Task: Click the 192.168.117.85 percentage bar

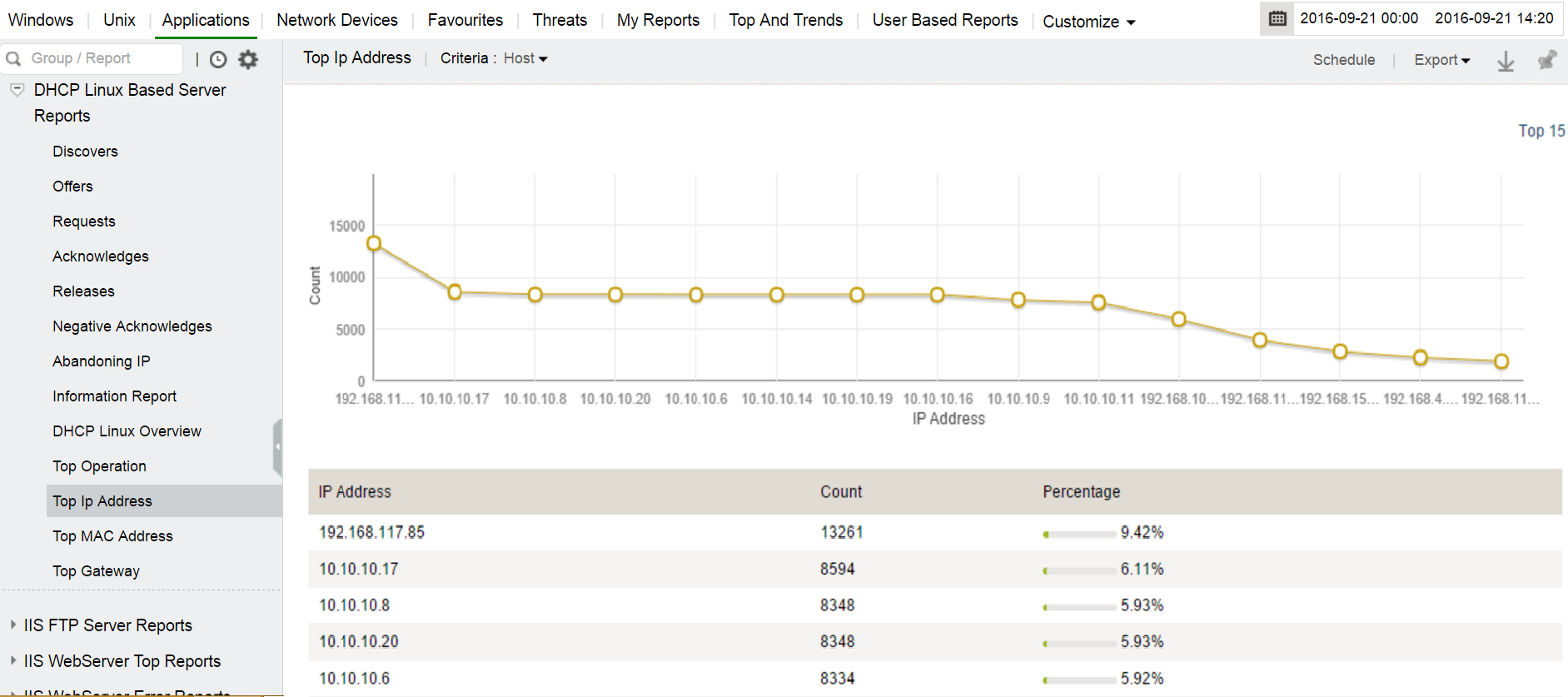Action: point(1079,534)
